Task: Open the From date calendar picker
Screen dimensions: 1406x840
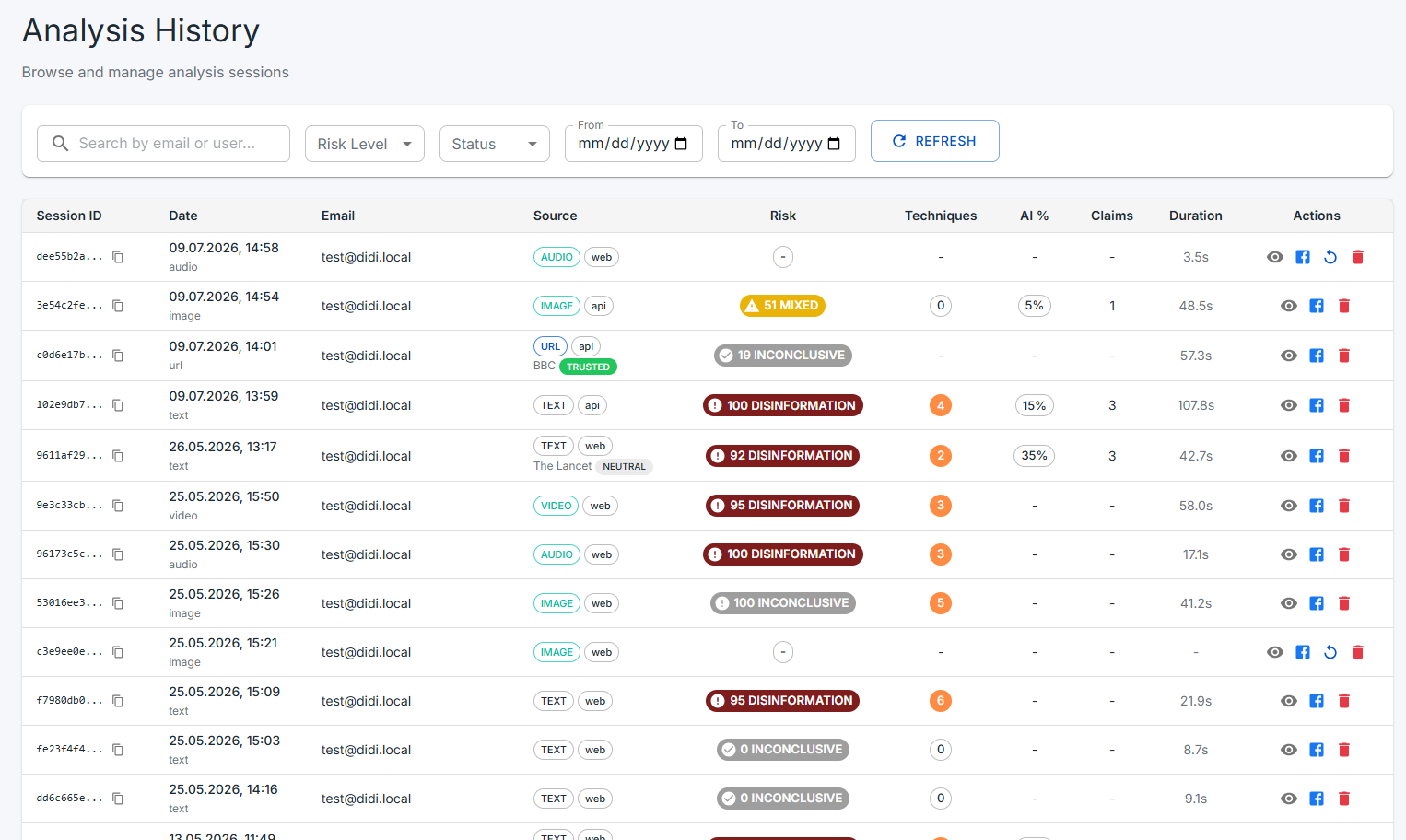Action: tap(682, 144)
